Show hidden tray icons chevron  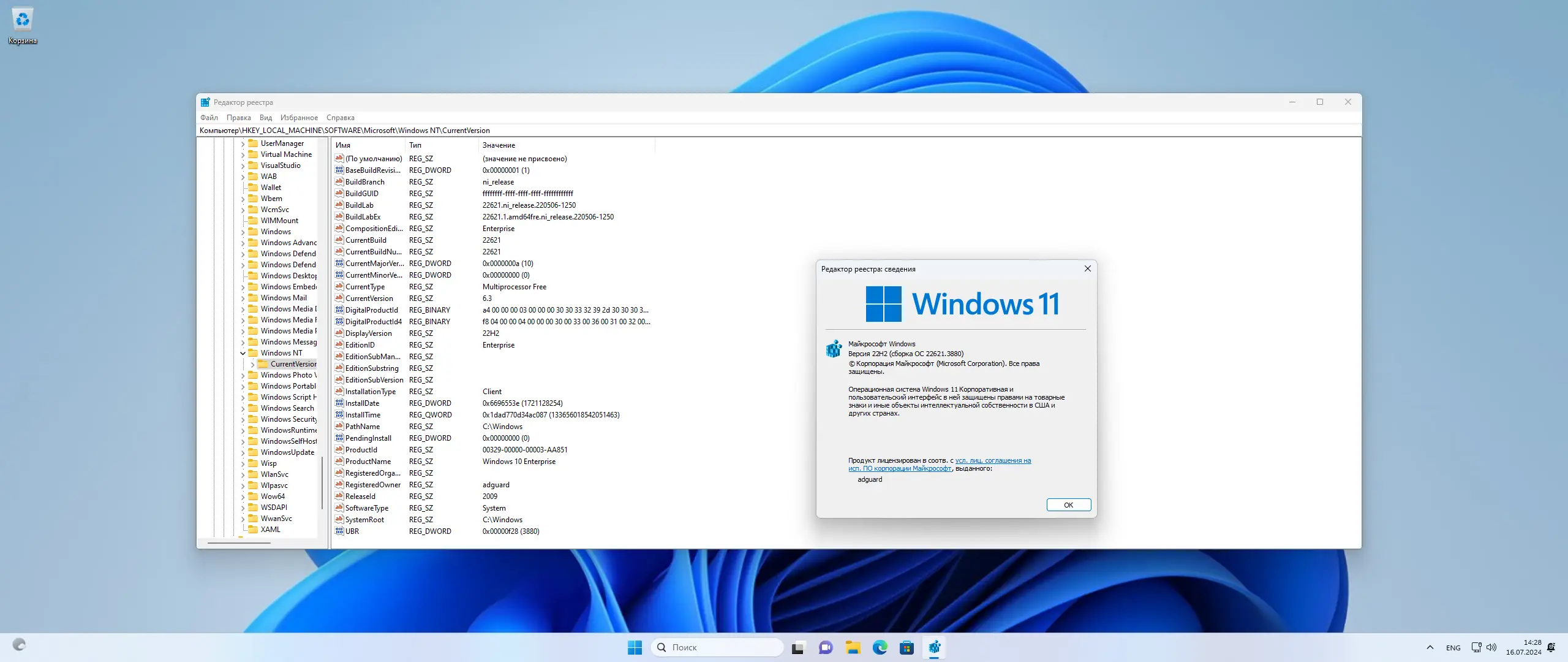[1430, 647]
